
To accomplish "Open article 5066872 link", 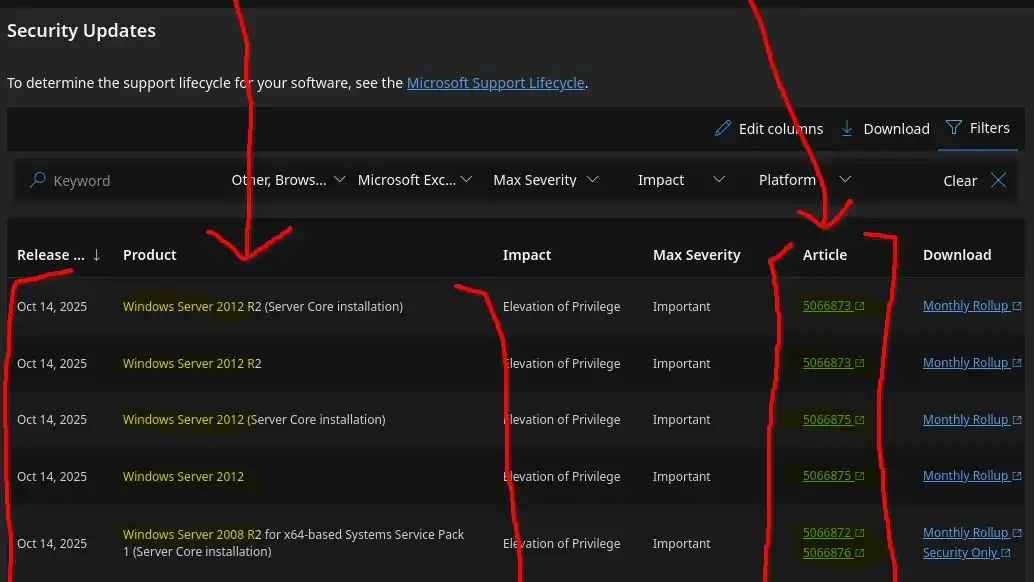I will pyautogui.click(x=826, y=533).
